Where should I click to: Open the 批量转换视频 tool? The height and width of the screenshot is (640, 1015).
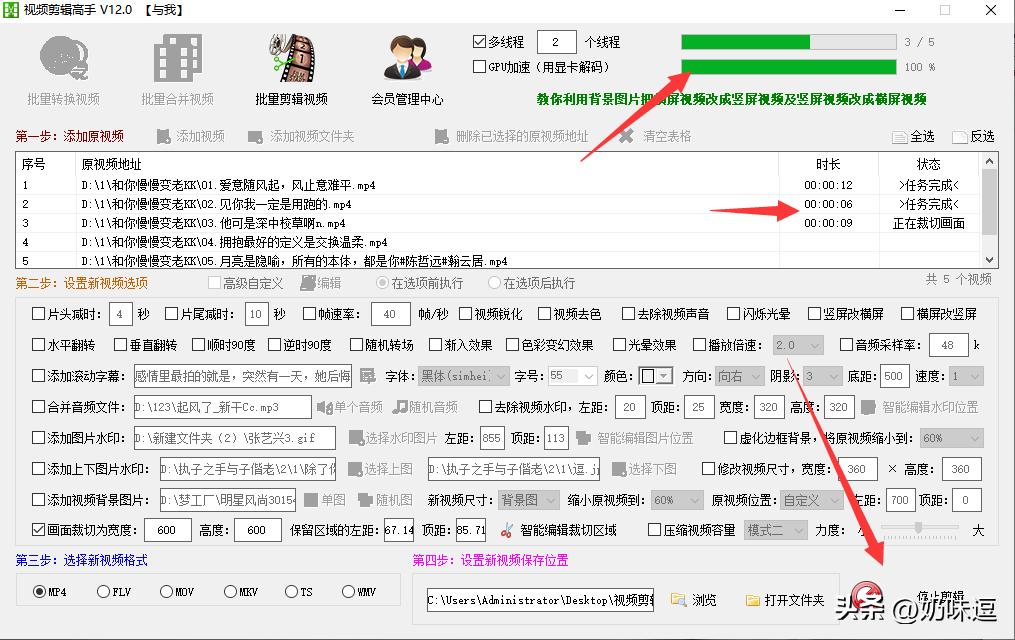[x=63, y=62]
